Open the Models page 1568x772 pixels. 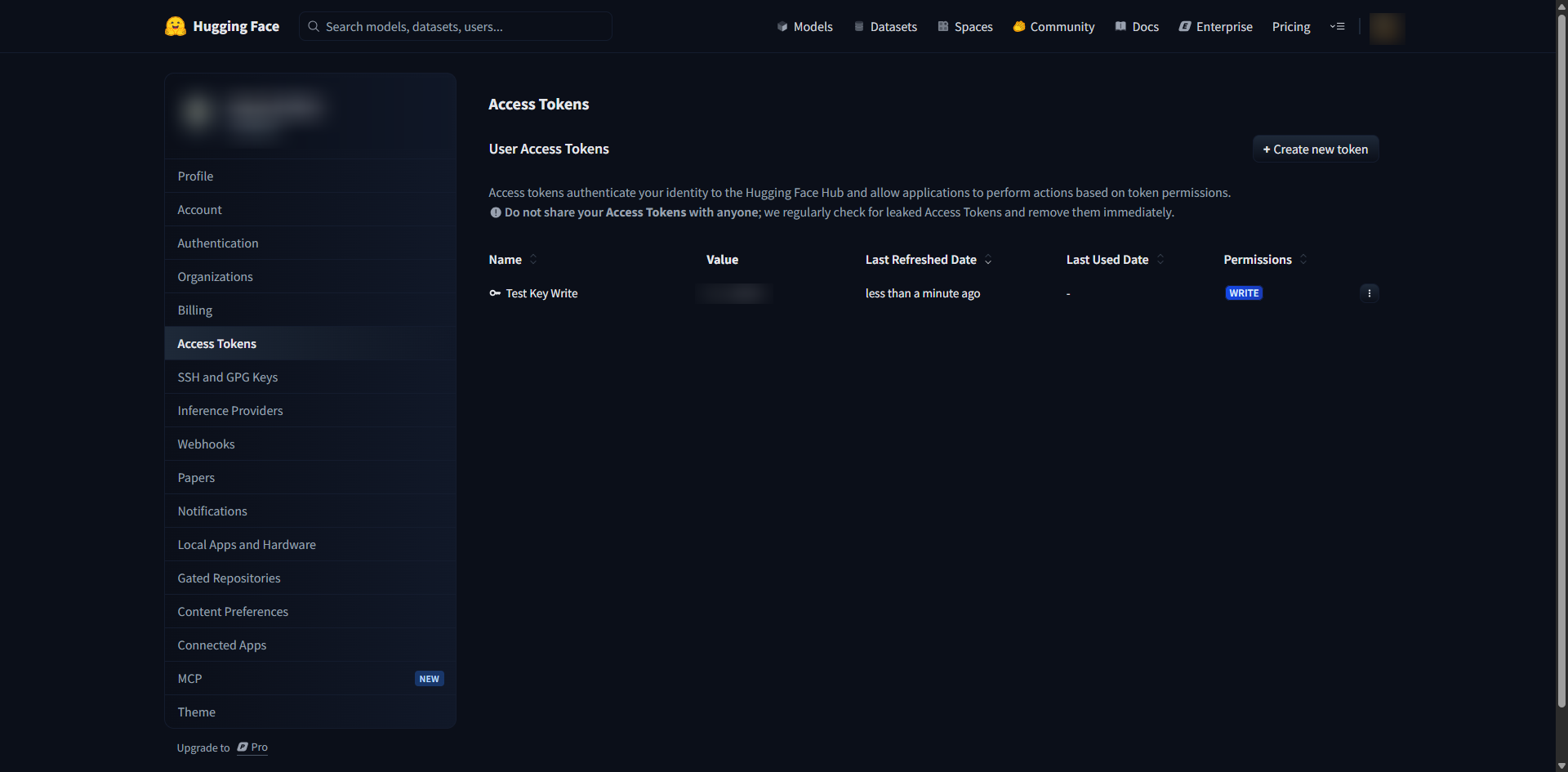pyautogui.click(x=804, y=26)
